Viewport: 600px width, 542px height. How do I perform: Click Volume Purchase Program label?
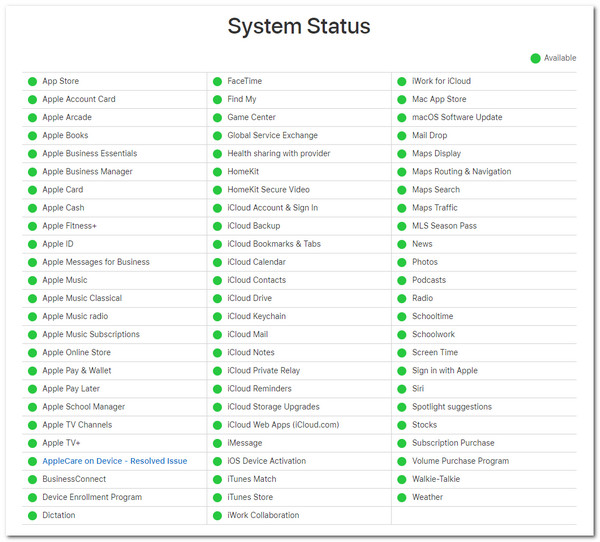pos(460,461)
